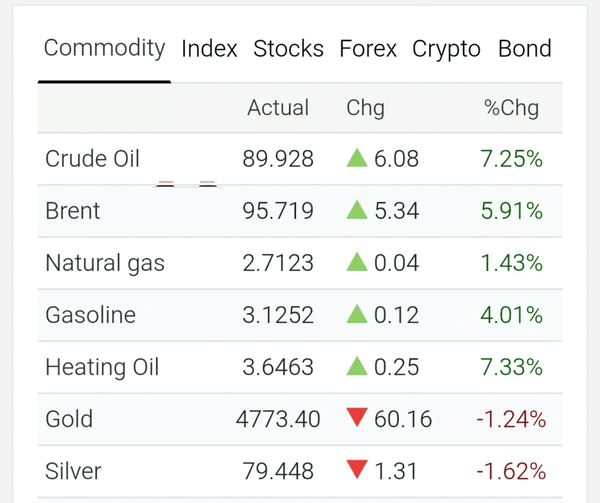Select the Commodity tab

104,49
